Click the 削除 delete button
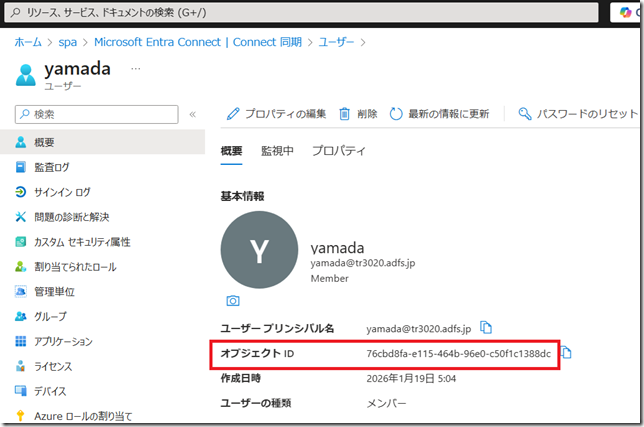The height and width of the screenshot is (427, 644). coord(358,114)
